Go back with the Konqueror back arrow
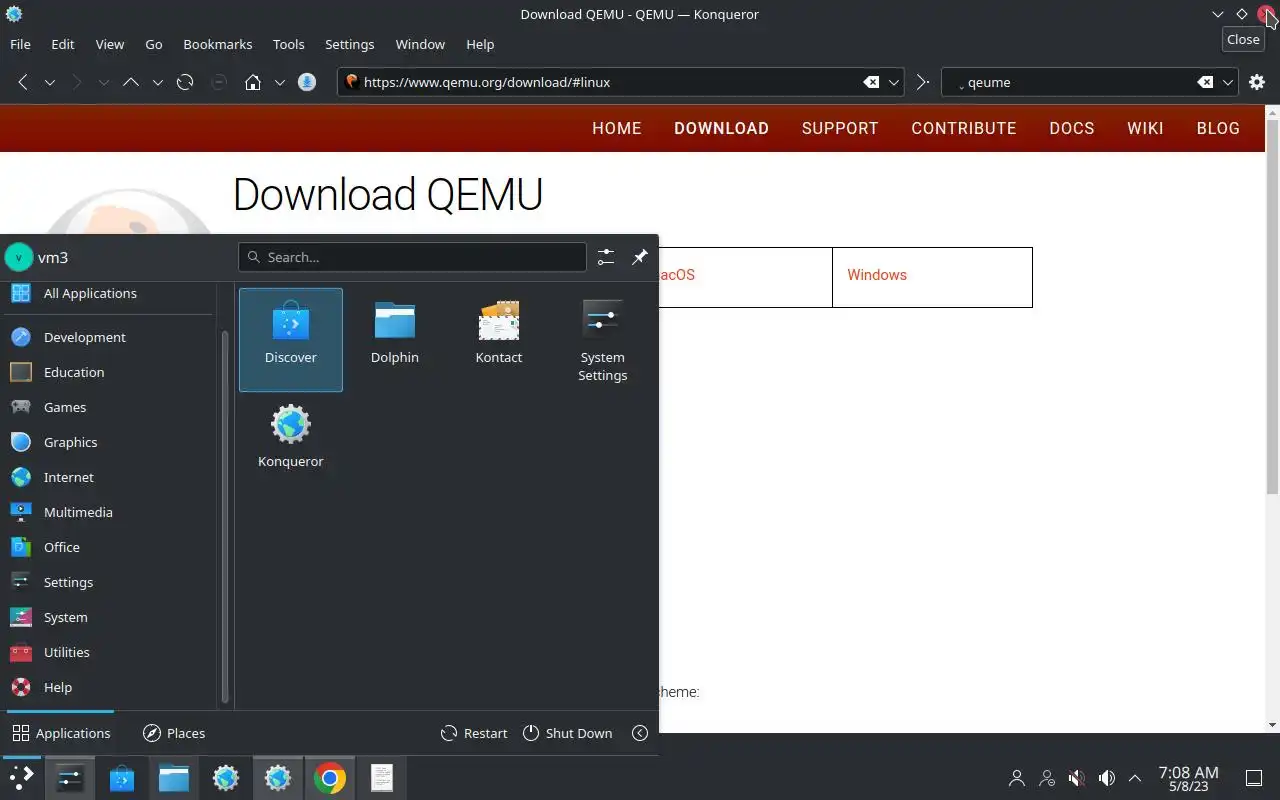Screen dimensions: 1280x800 pyautogui.click(x=23, y=82)
